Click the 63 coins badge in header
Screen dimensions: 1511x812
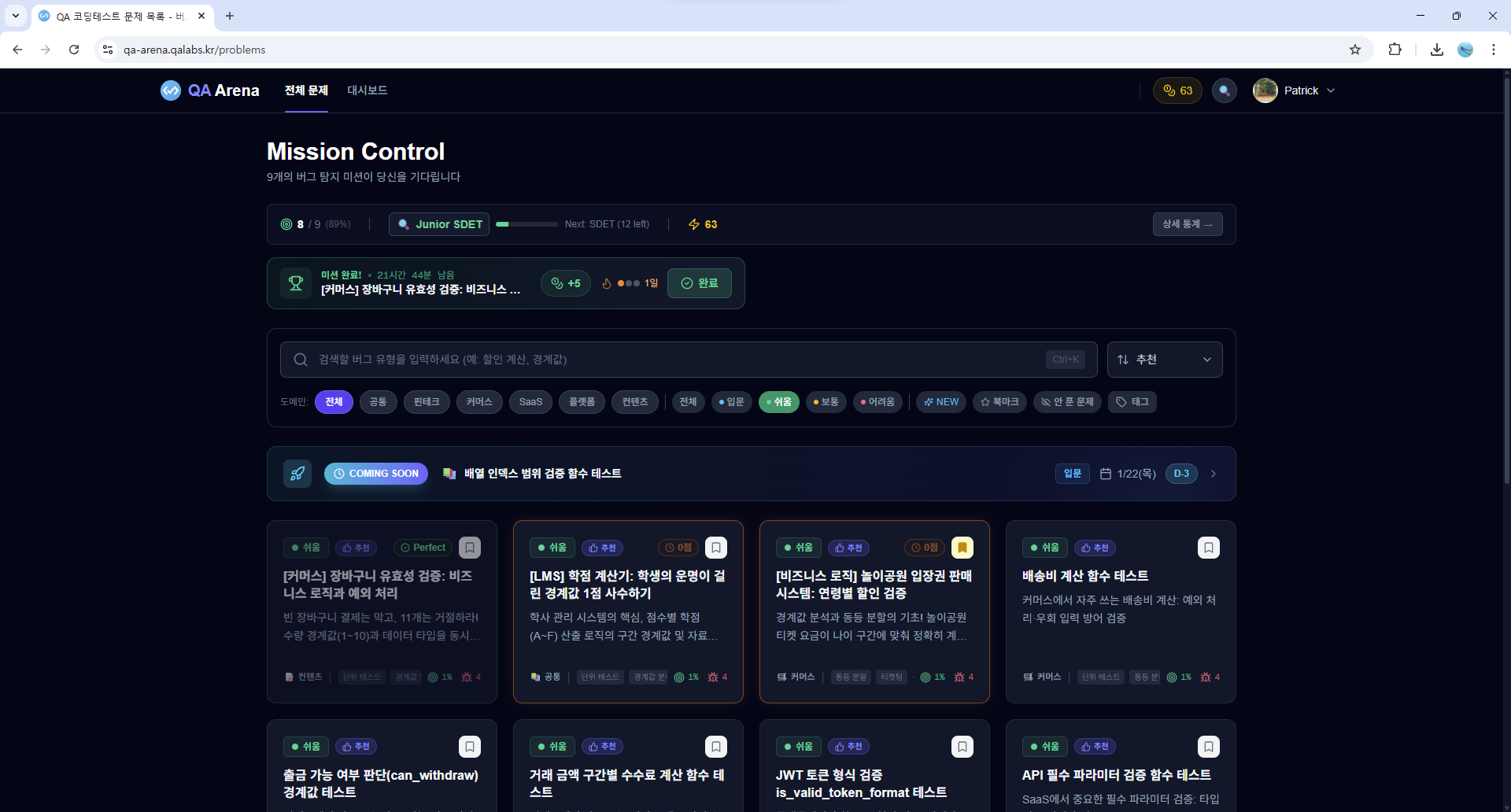tap(1177, 90)
